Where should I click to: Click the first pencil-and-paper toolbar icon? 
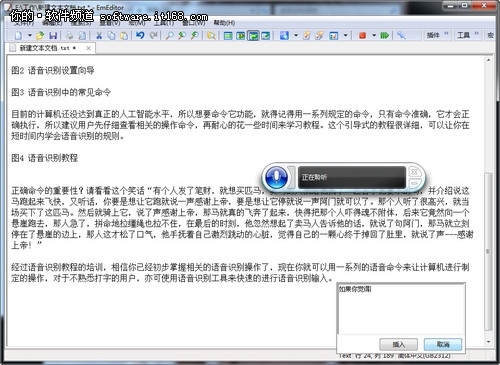click(x=307, y=35)
